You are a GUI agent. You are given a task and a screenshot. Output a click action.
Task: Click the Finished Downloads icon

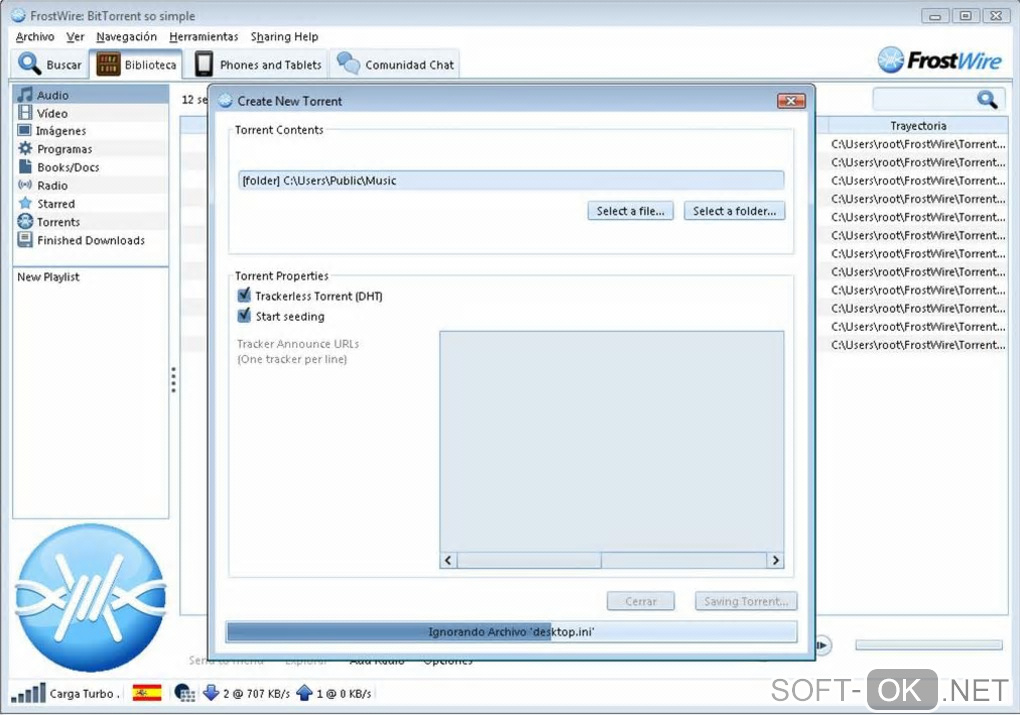[25, 239]
